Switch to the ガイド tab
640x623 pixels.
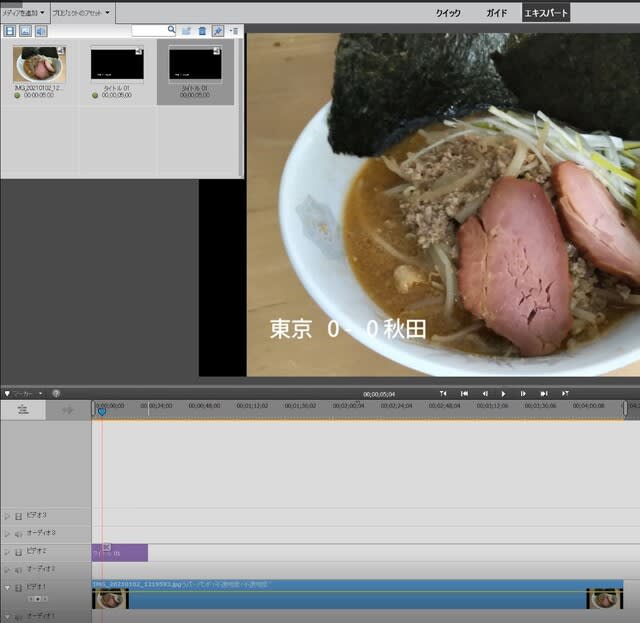pos(496,13)
